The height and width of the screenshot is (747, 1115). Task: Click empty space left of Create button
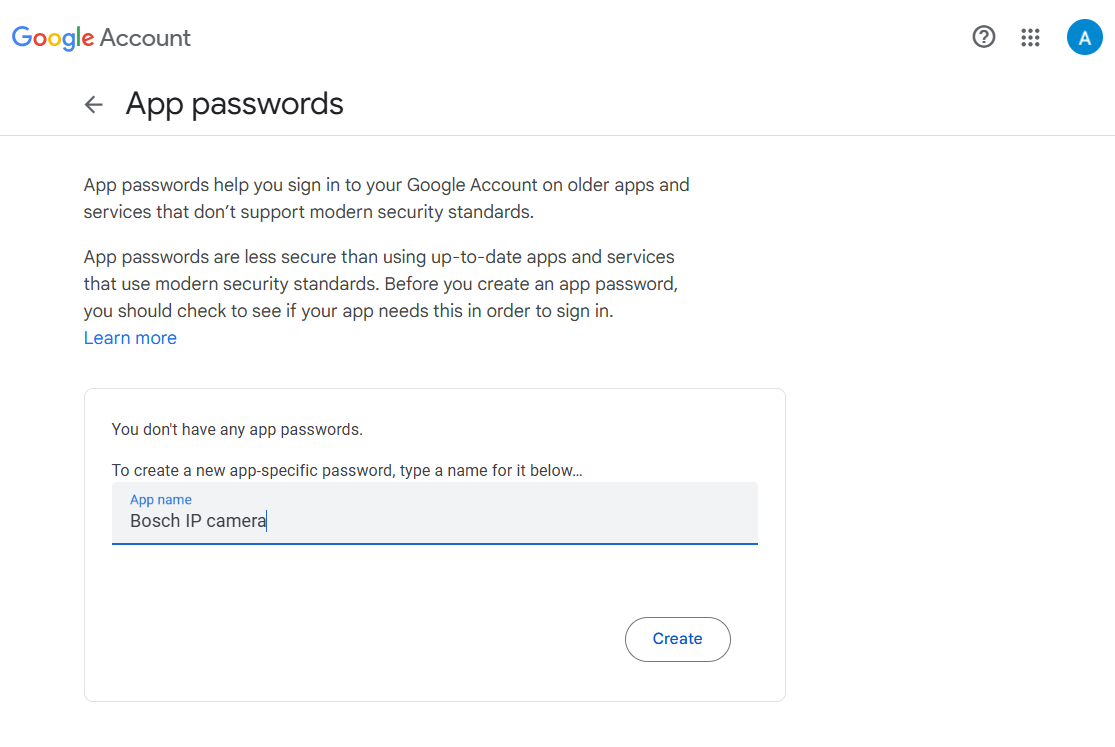click(400, 639)
